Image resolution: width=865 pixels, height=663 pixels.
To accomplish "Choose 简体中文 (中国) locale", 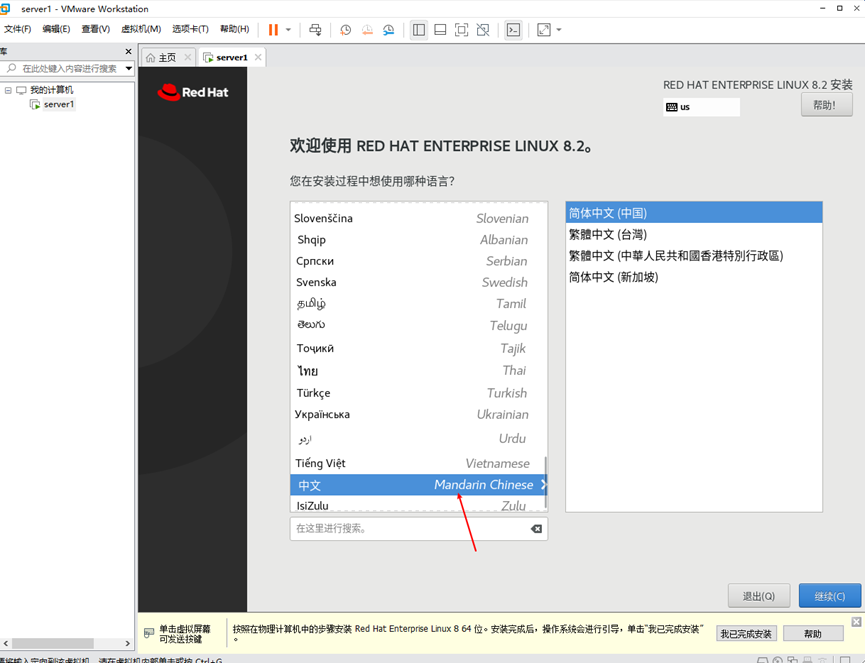I will (x=694, y=213).
